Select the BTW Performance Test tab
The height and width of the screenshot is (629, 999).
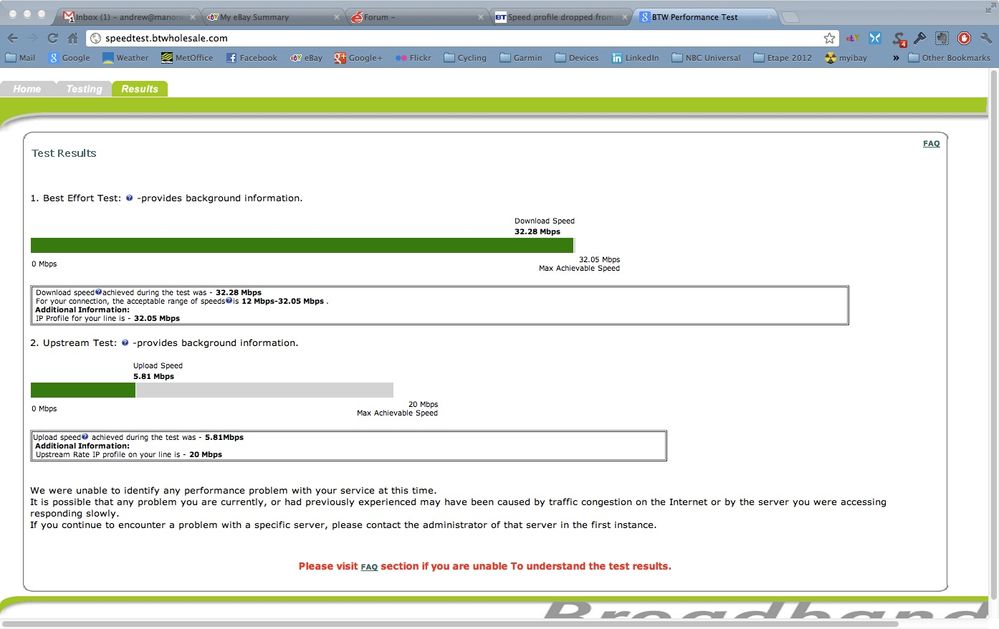click(704, 17)
